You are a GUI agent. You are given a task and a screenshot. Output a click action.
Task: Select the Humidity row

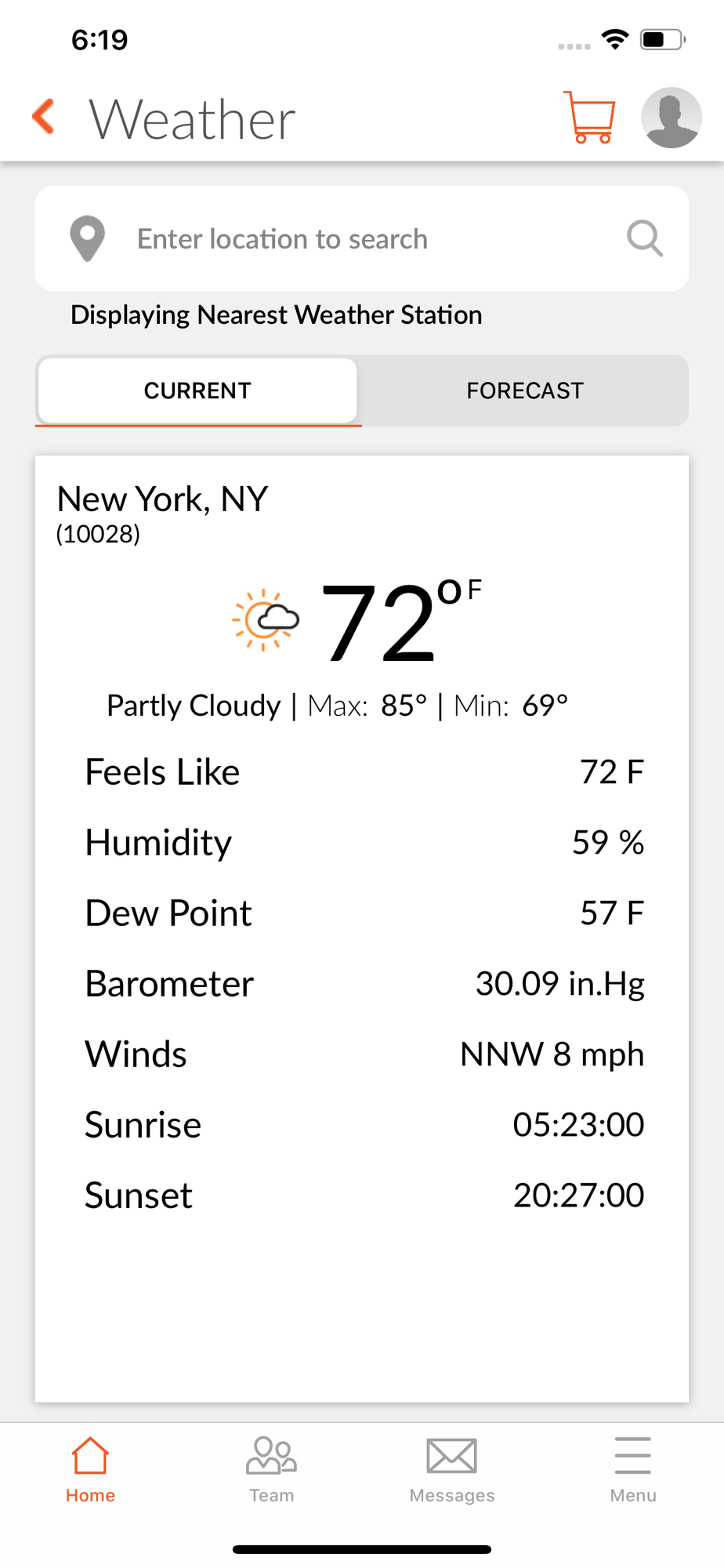[364, 843]
